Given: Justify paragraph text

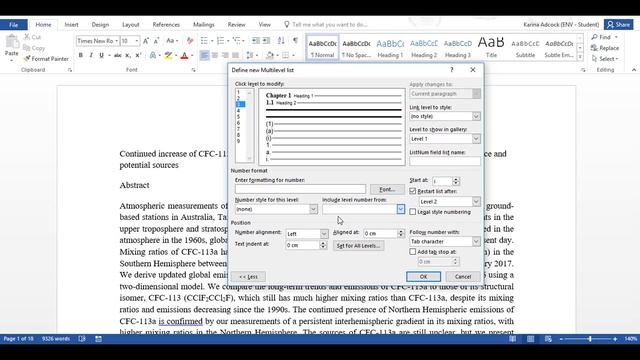Looking at the screenshot, I should 236,55.
